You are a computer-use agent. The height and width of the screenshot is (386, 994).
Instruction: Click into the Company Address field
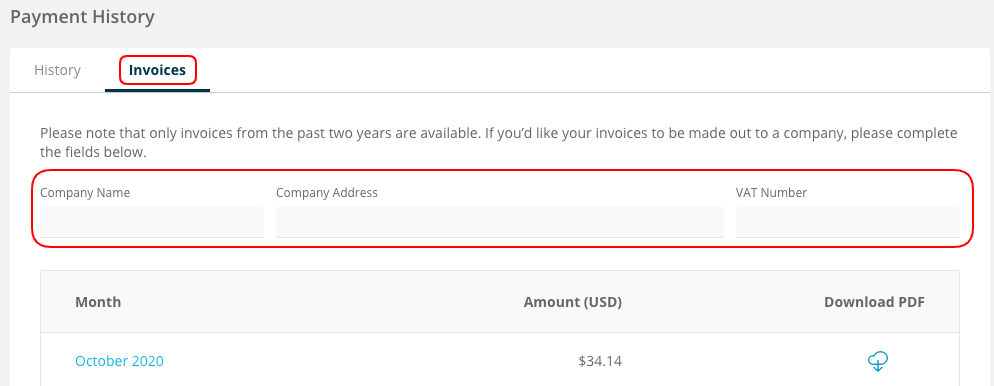(500, 222)
